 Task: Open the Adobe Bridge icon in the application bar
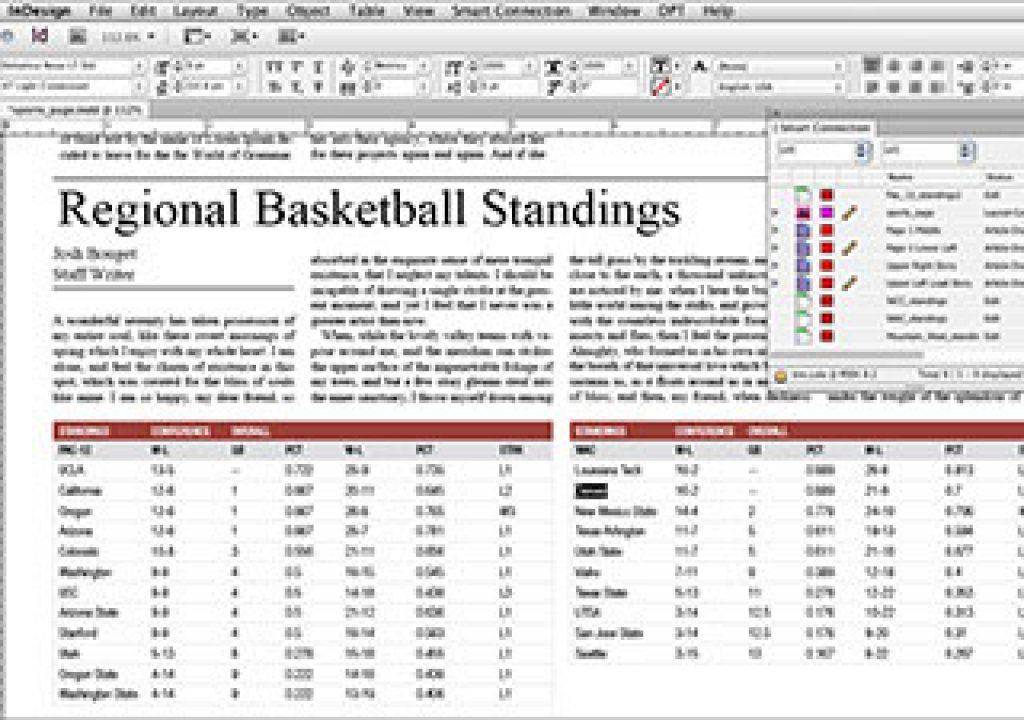click(x=78, y=37)
